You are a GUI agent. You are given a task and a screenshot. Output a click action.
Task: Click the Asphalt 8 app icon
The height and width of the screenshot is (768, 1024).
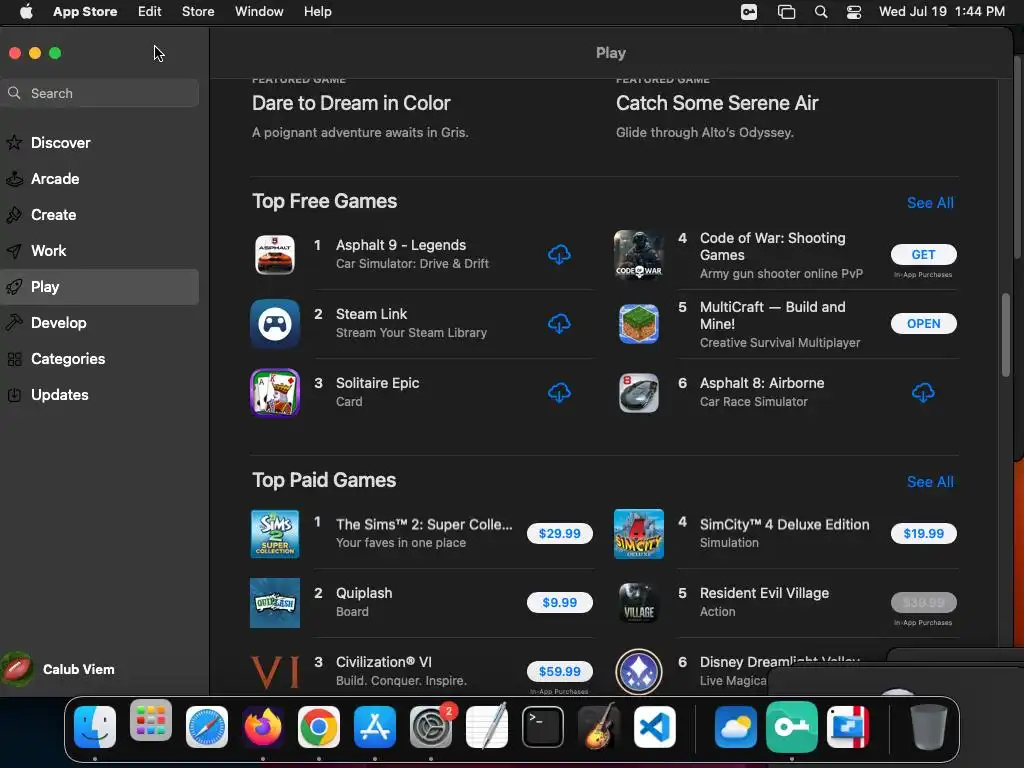(x=639, y=392)
